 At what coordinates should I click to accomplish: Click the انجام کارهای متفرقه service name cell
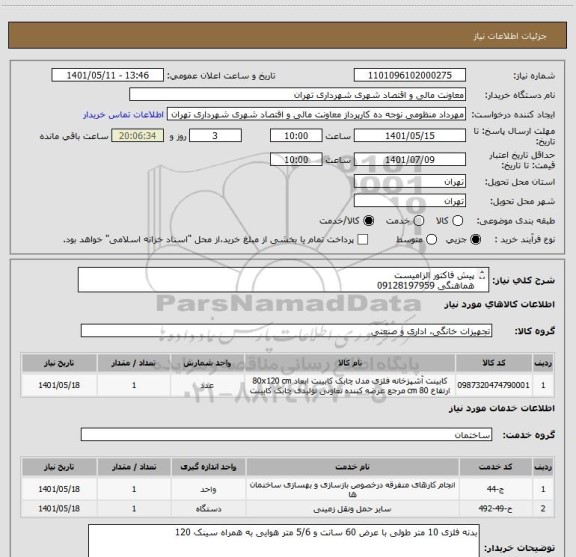(x=352, y=489)
